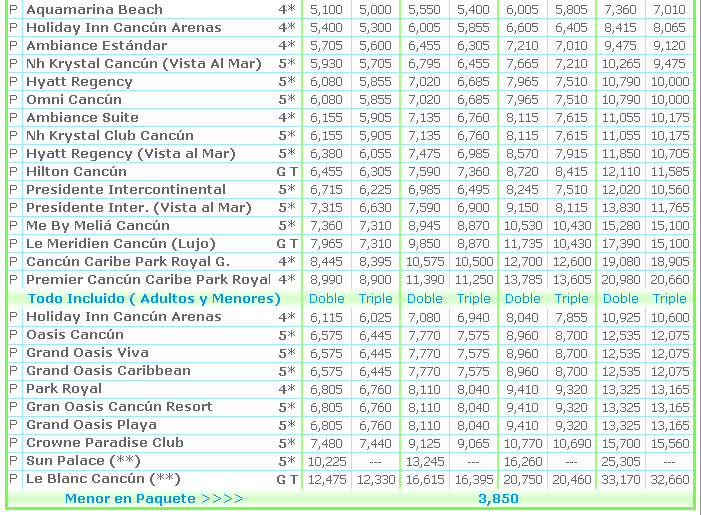
Task: Select Cancún Caribe Park Royal G. name
Action: click(128, 262)
